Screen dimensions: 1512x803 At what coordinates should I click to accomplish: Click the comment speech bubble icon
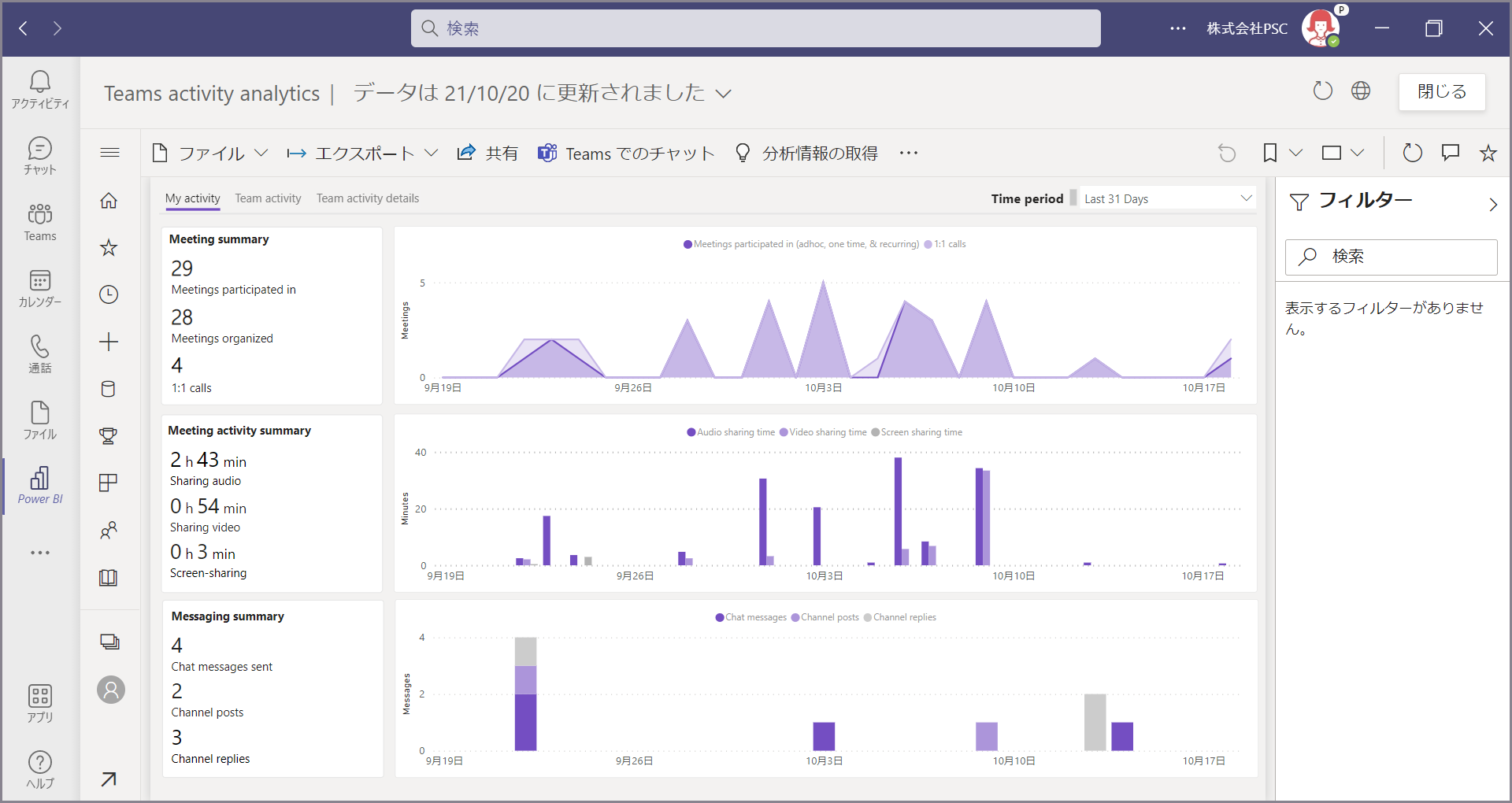click(x=1451, y=153)
